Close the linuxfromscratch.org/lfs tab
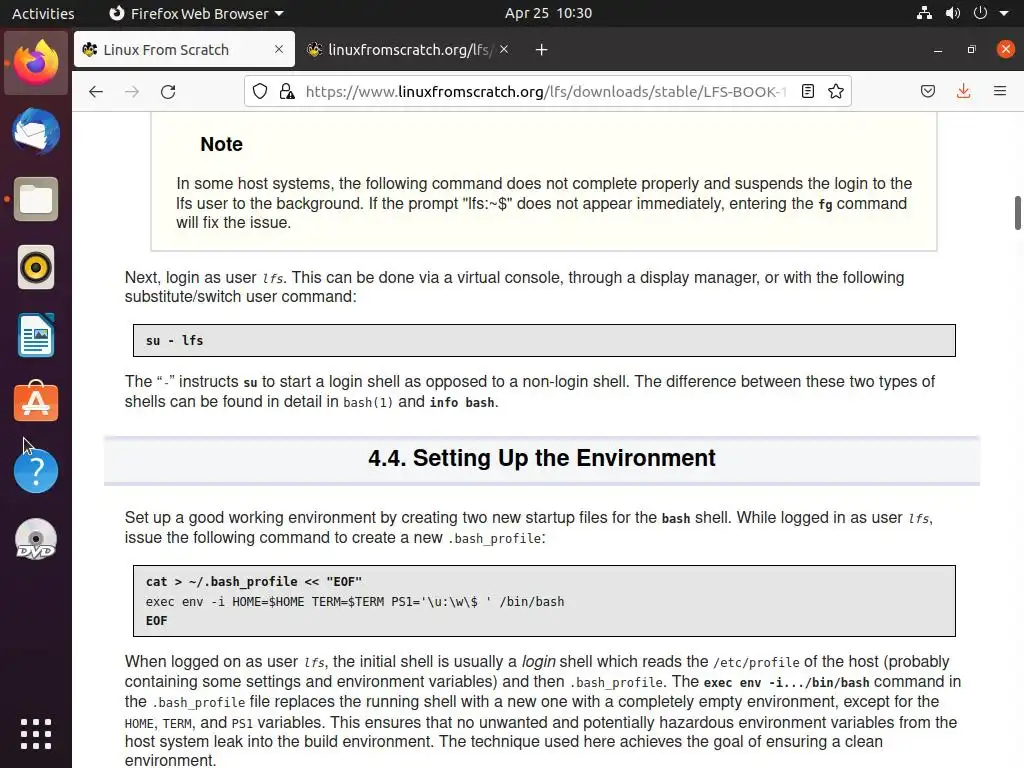 point(504,49)
